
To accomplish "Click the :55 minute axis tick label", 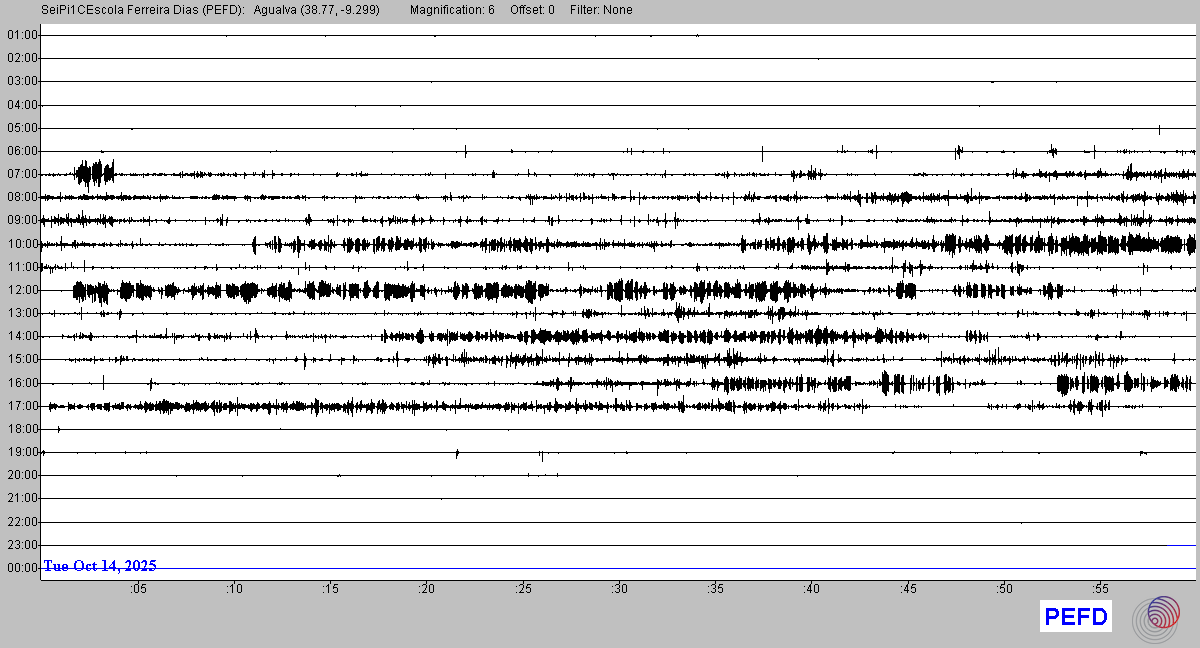I will point(1101,589).
